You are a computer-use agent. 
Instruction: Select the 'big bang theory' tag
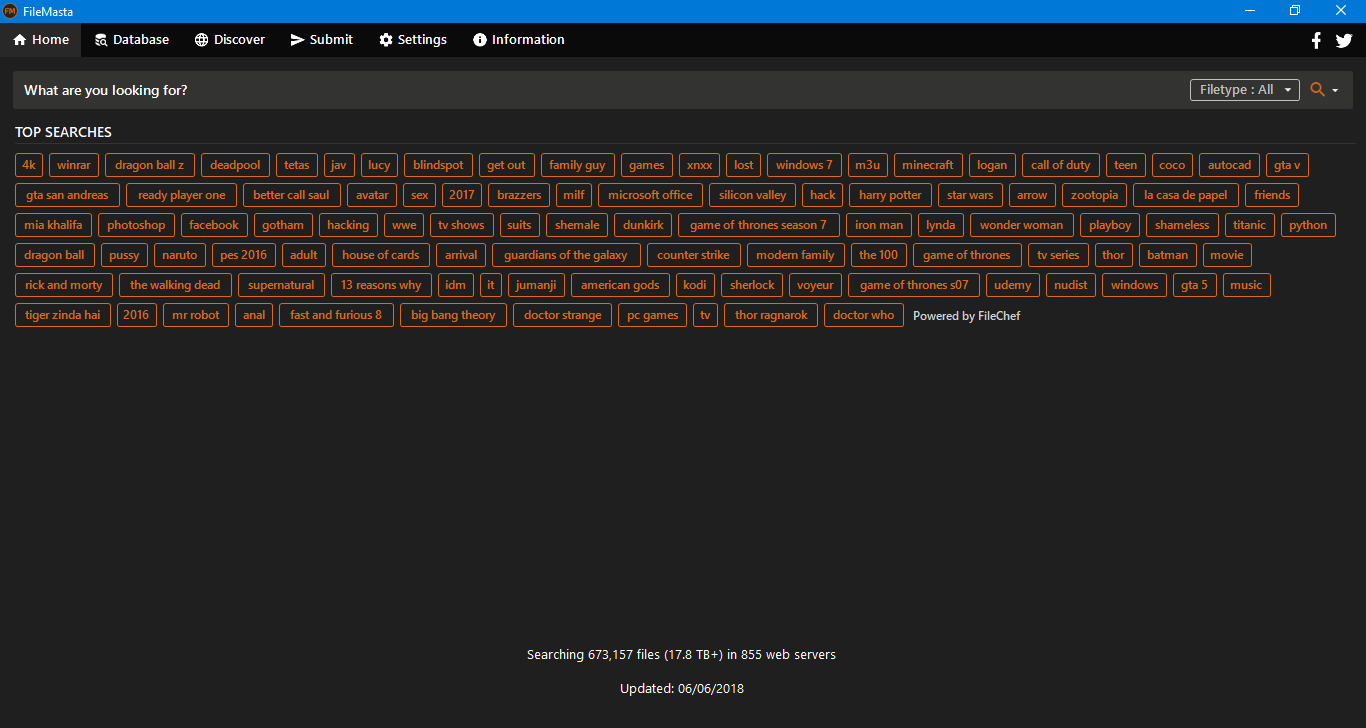(453, 315)
